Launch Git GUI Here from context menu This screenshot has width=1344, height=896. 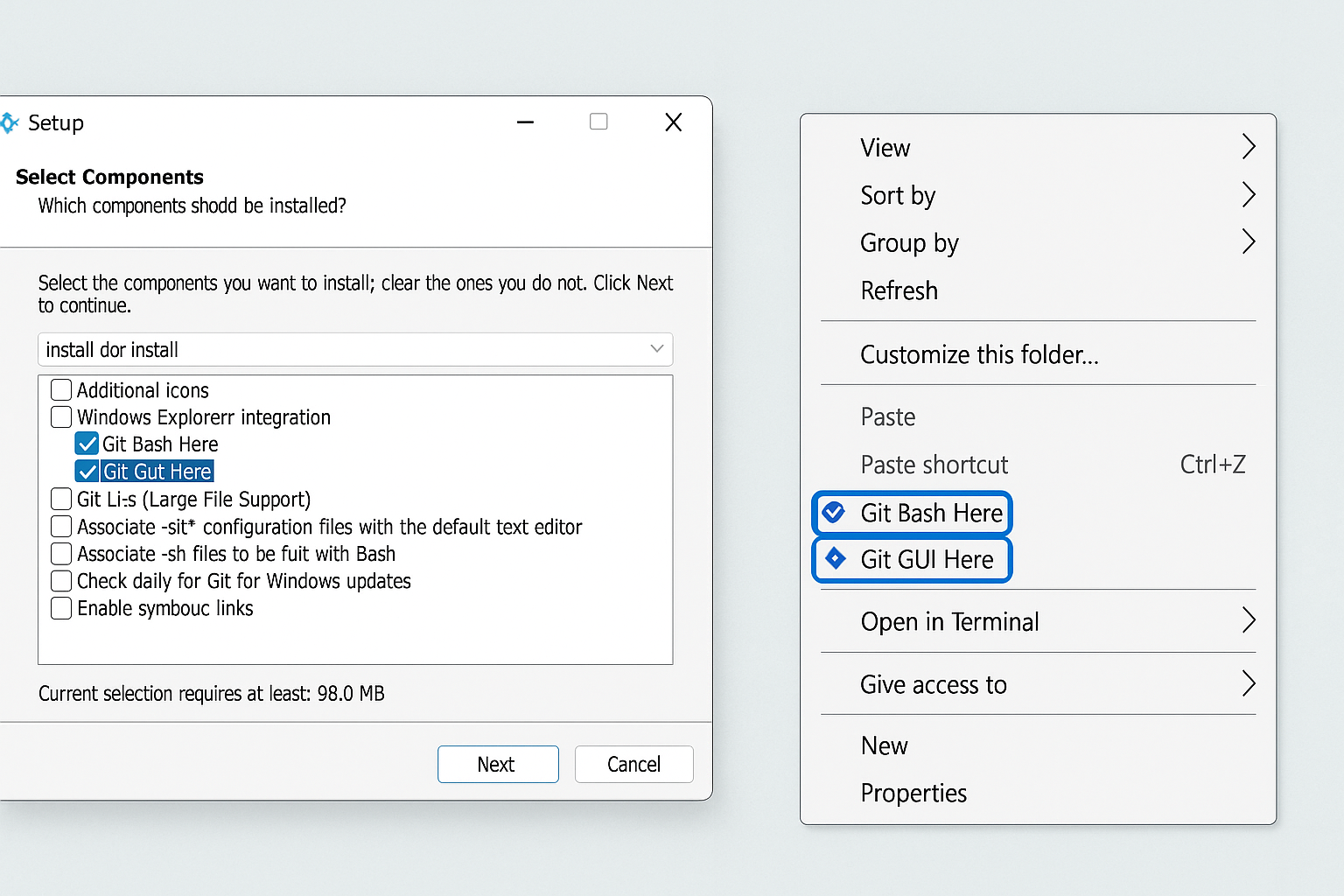click(912, 559)
